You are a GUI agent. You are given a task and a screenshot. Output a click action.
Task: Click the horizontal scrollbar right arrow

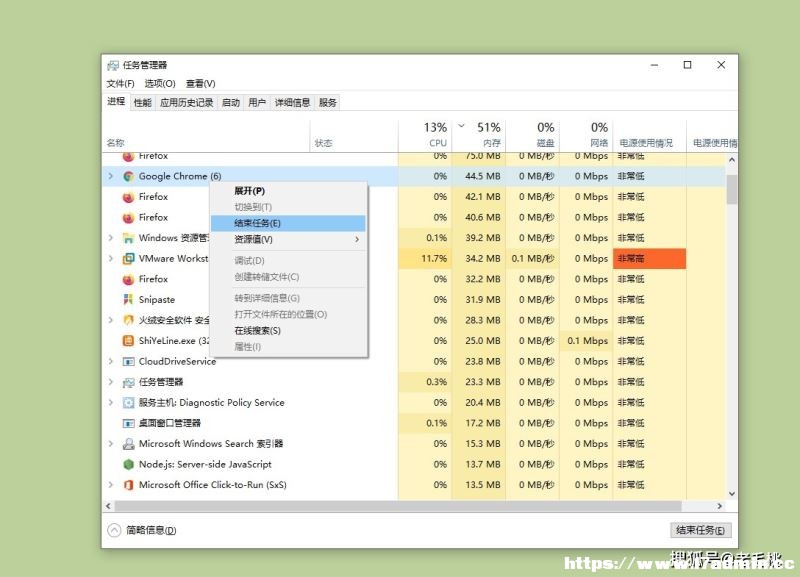[x=719, y=506]
